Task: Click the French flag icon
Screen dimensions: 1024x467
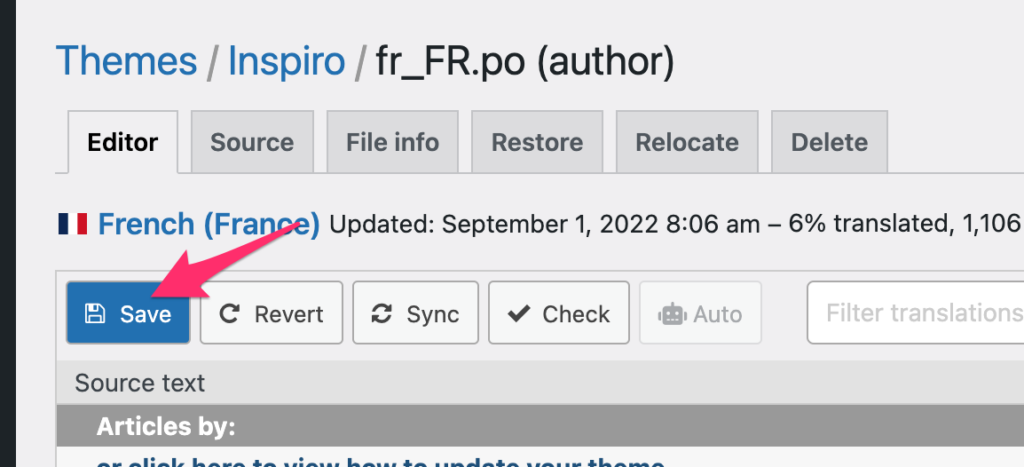Action: (72, 224)
